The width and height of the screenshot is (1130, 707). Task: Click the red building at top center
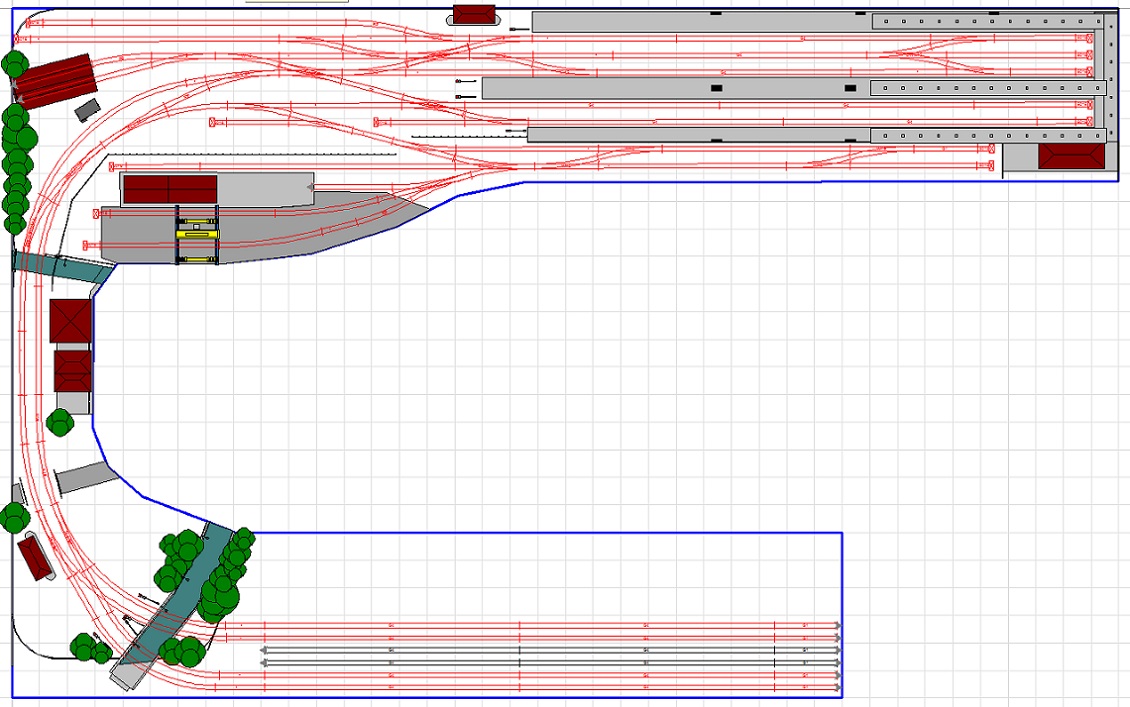[x=474, y=14]
